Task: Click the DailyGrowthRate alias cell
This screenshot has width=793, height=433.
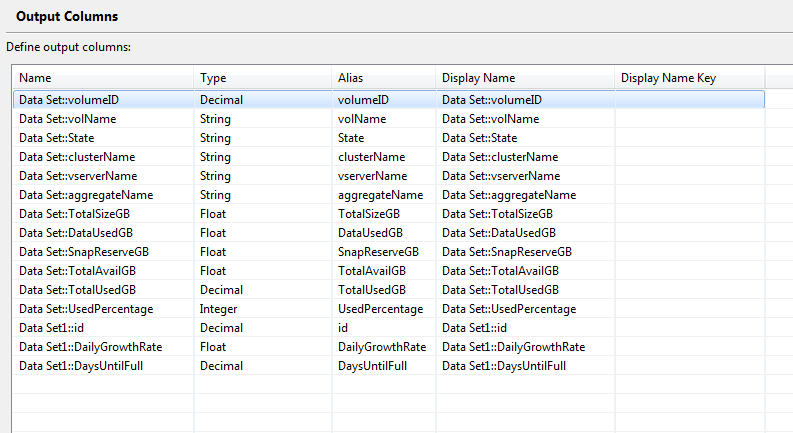Action: click(x=384, y=347)
